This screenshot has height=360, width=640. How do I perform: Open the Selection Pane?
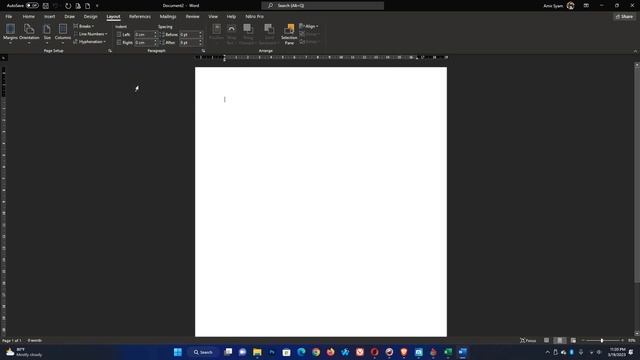pos(289,34)
